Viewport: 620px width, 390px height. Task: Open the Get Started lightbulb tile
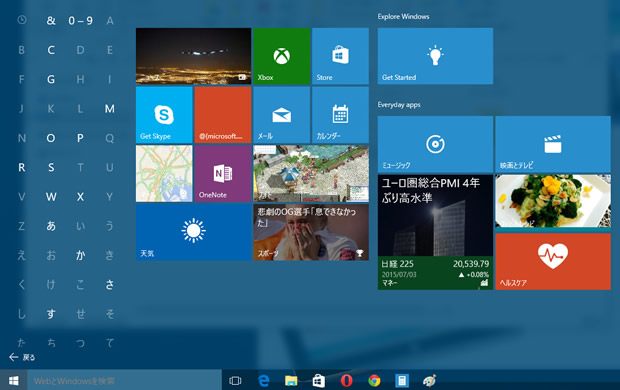[435, 56]
